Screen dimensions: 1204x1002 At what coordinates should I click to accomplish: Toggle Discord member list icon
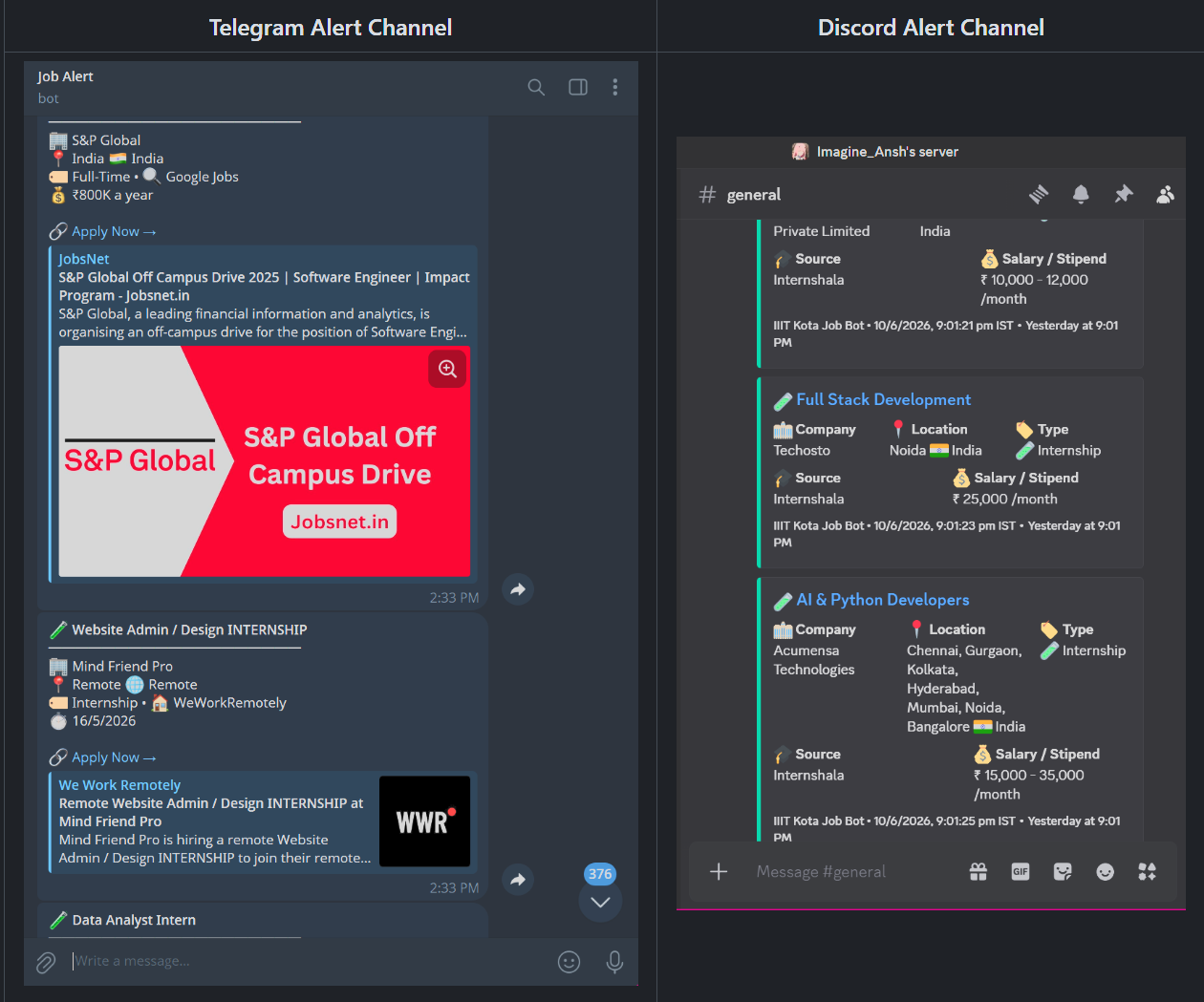click(1166, 194)
